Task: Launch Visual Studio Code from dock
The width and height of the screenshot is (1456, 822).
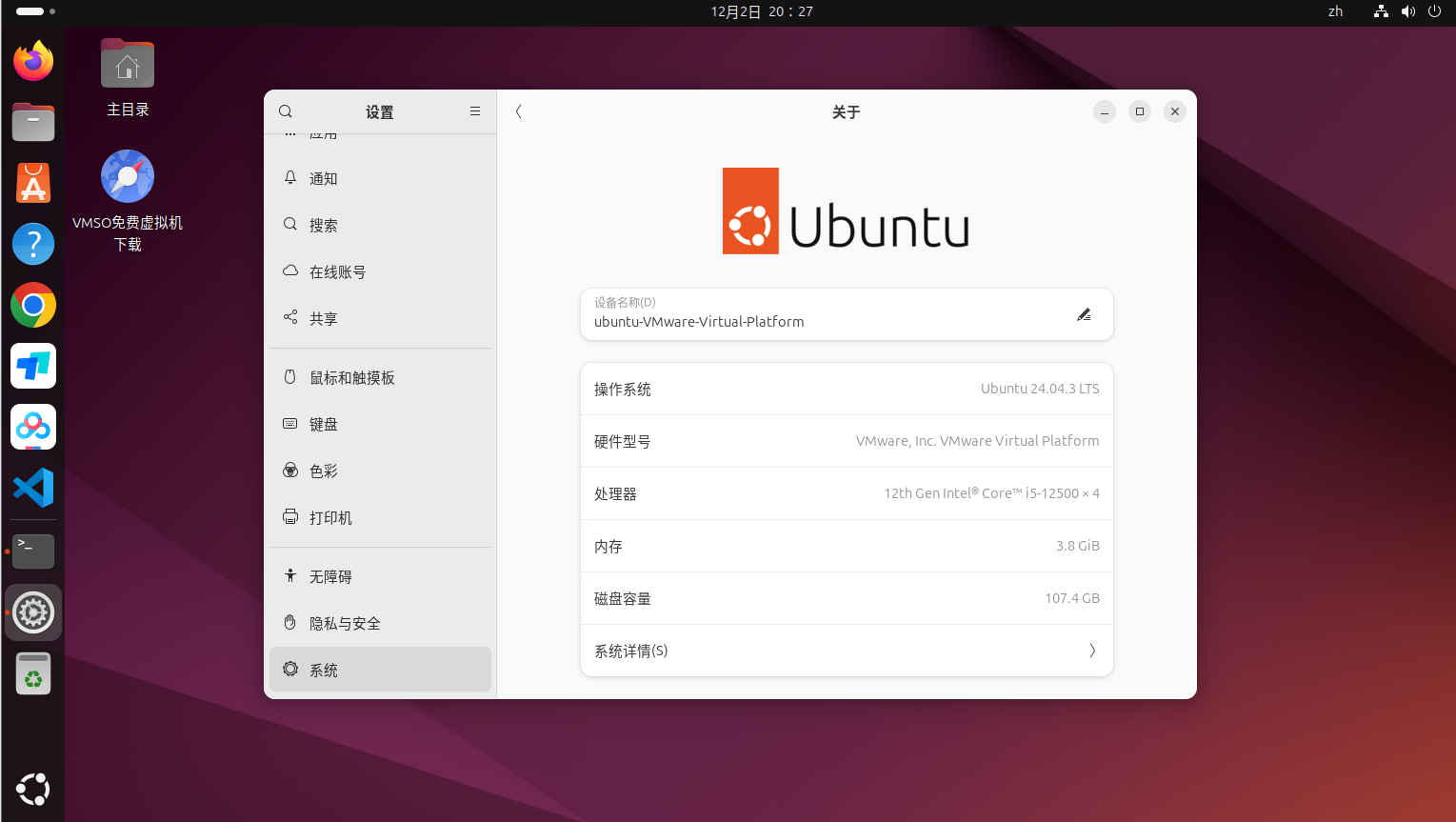Action: 33,489
